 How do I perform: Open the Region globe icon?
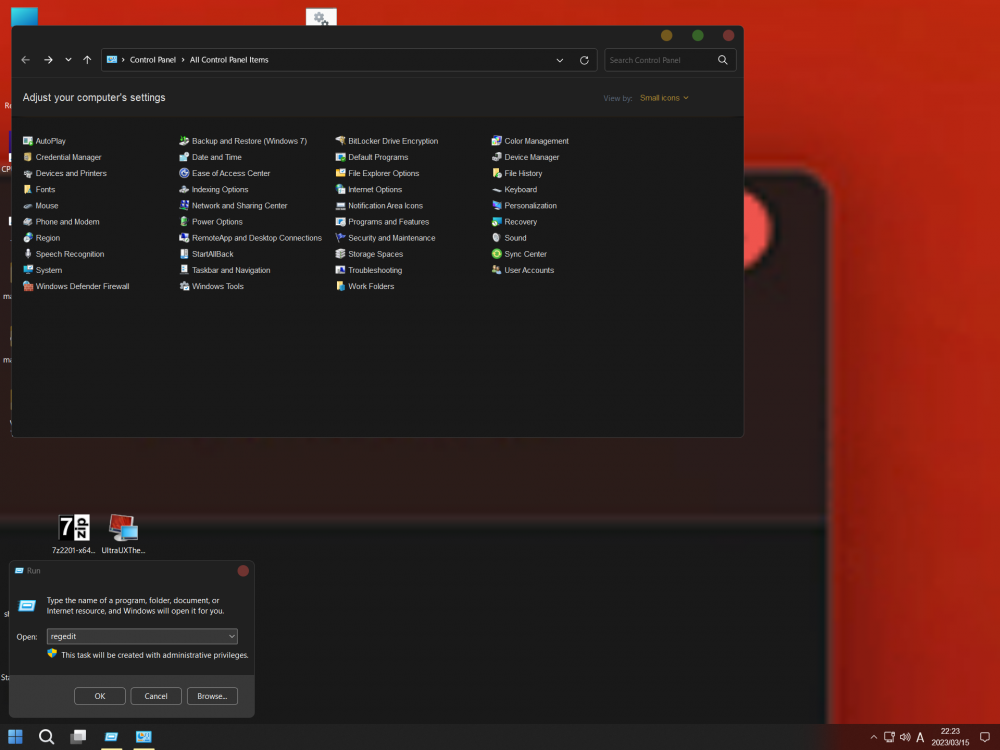(27, 238)
